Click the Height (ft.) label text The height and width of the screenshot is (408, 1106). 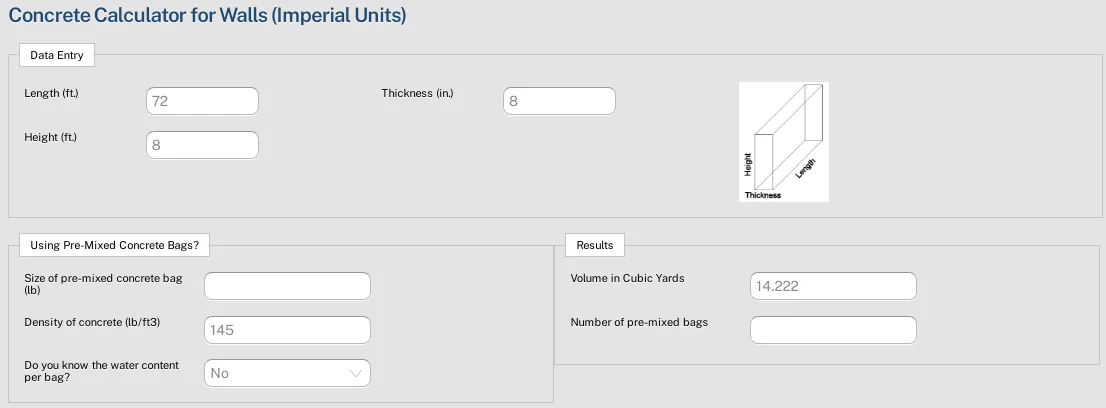click(x=51, y=137)
